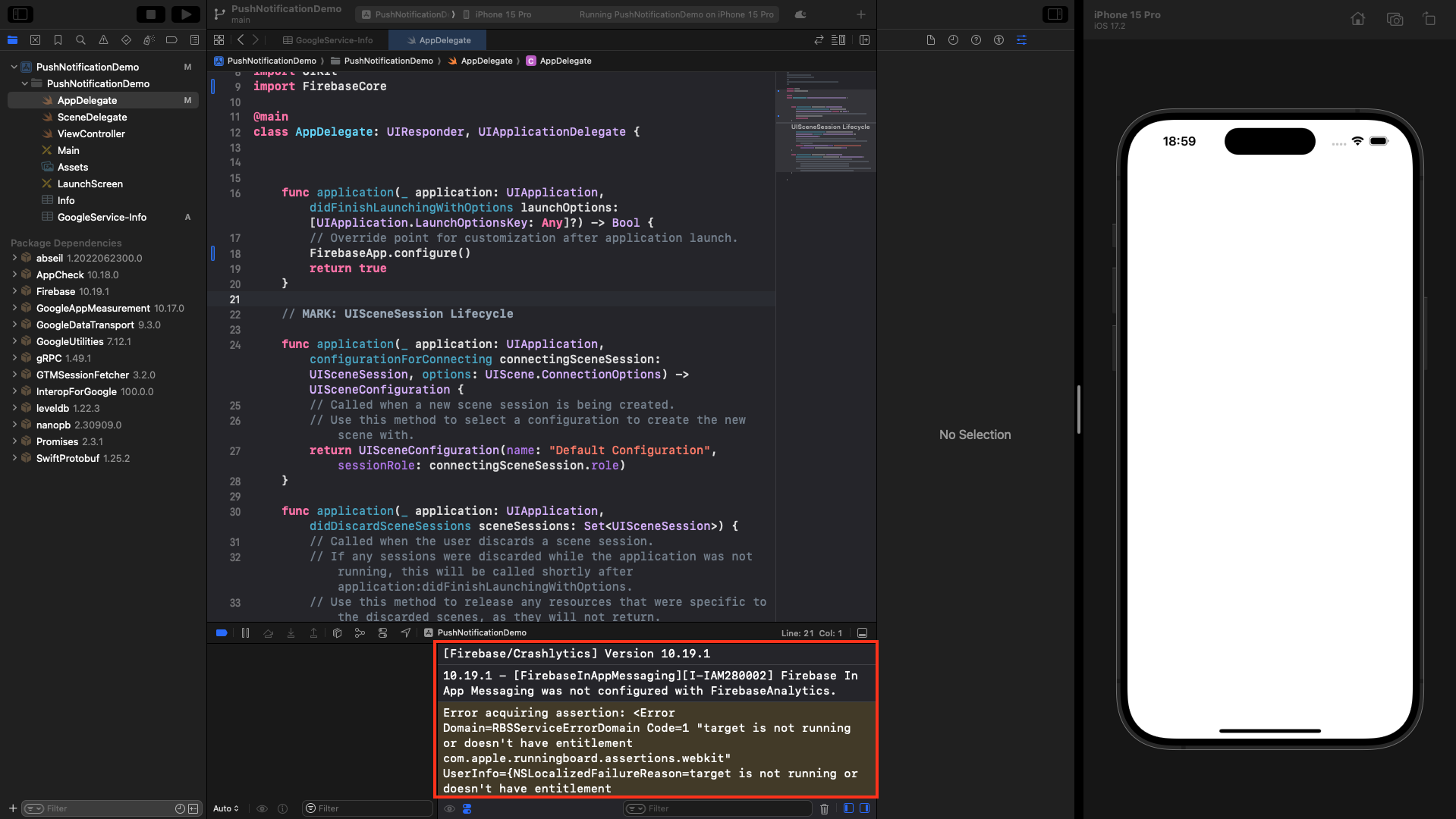
Task: Open the Breakpoint navigator
Action: pyautogui.click(x=171, y=40)
